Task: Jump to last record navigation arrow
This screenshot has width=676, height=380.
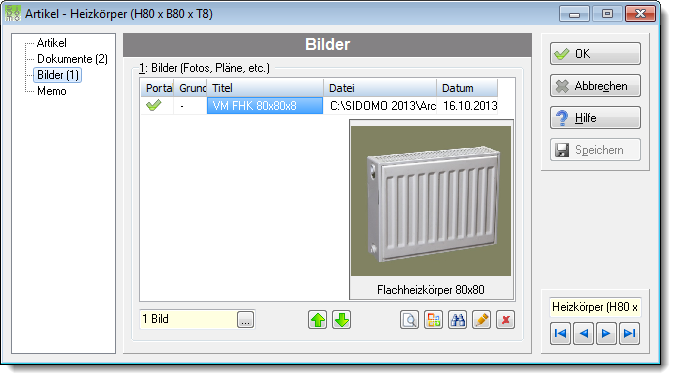Action: point(629,333)
